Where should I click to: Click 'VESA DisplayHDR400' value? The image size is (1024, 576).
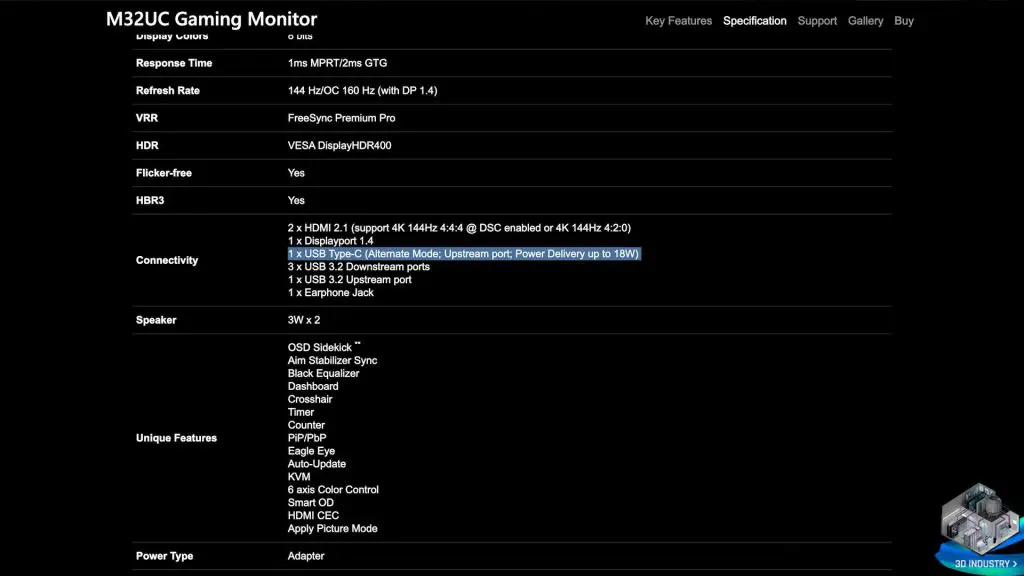[x=340, y=146]
